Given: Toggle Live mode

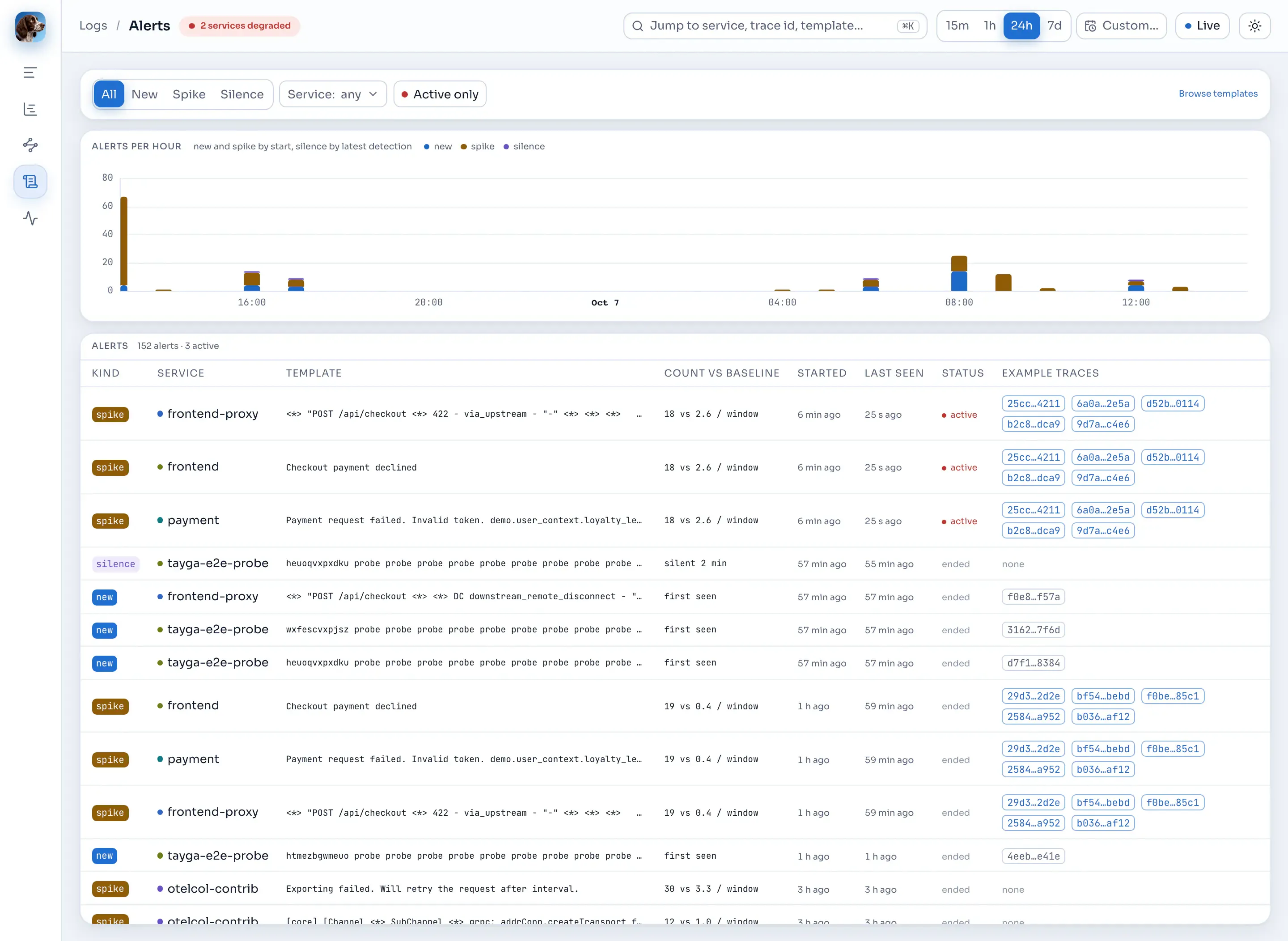Looking at the screenshot, I should point(1202,25).
